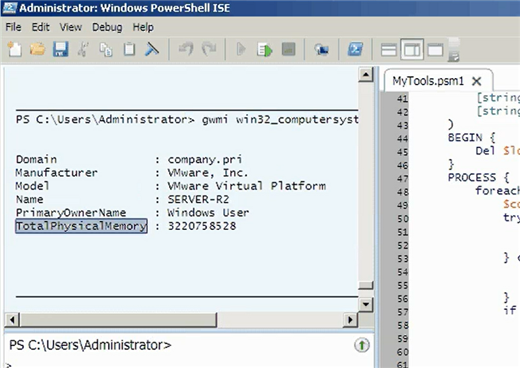The image size is (520, 368).
Task: Start PowerShell.exe console icon
Action: (355, 50)
